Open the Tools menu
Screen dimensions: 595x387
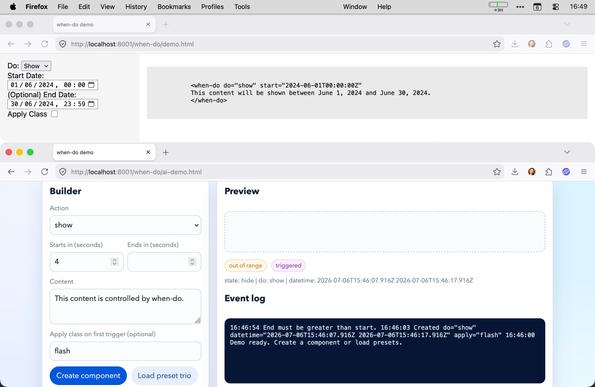pos(242,7)
